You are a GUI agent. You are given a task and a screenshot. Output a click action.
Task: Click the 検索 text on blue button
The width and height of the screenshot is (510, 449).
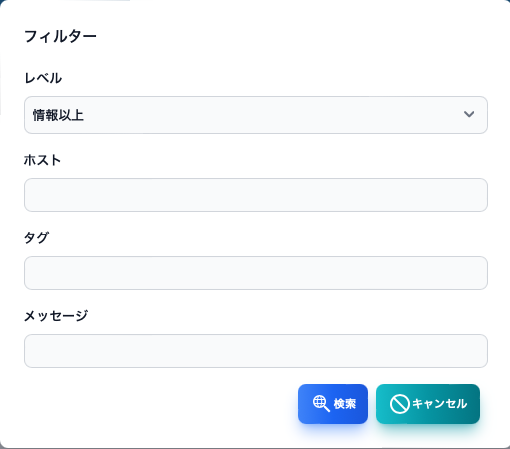345,404
